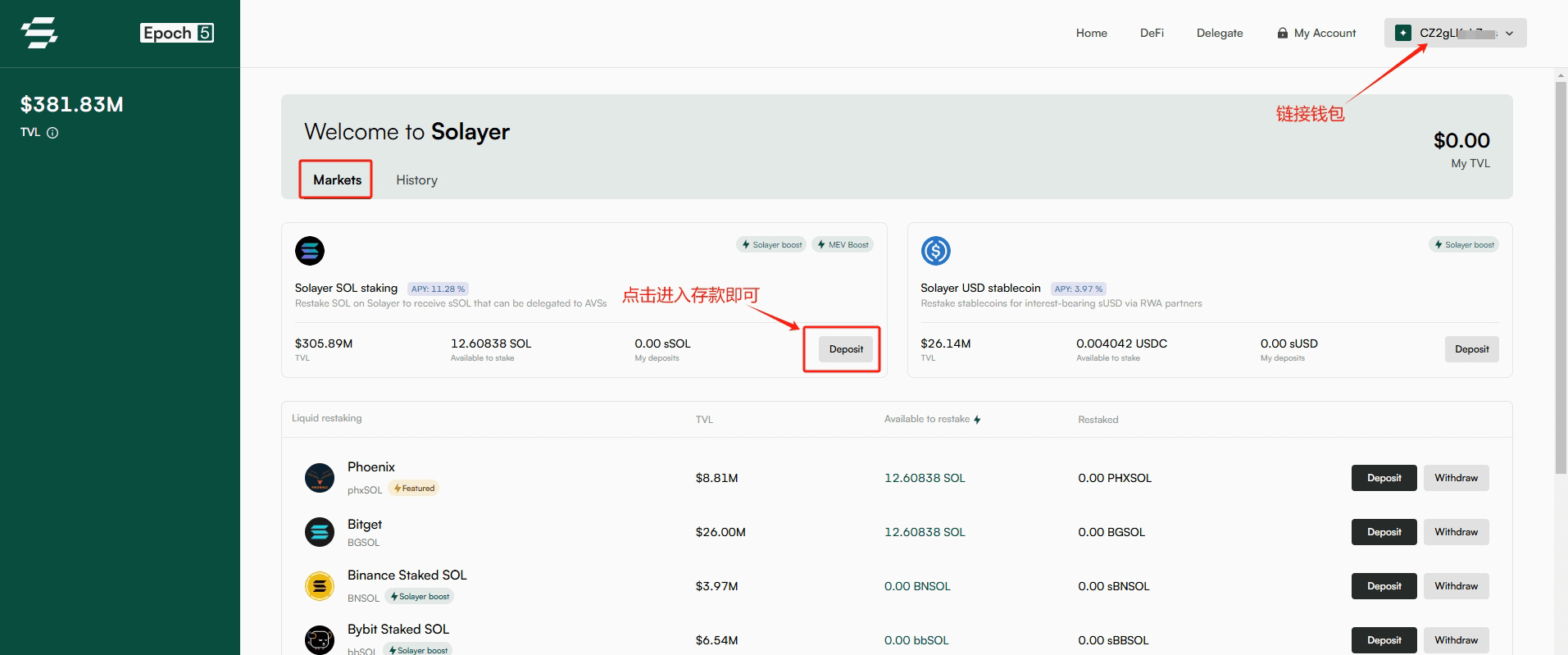Deposit into Solayer USD stablecoin

(x=1471, y=349)
